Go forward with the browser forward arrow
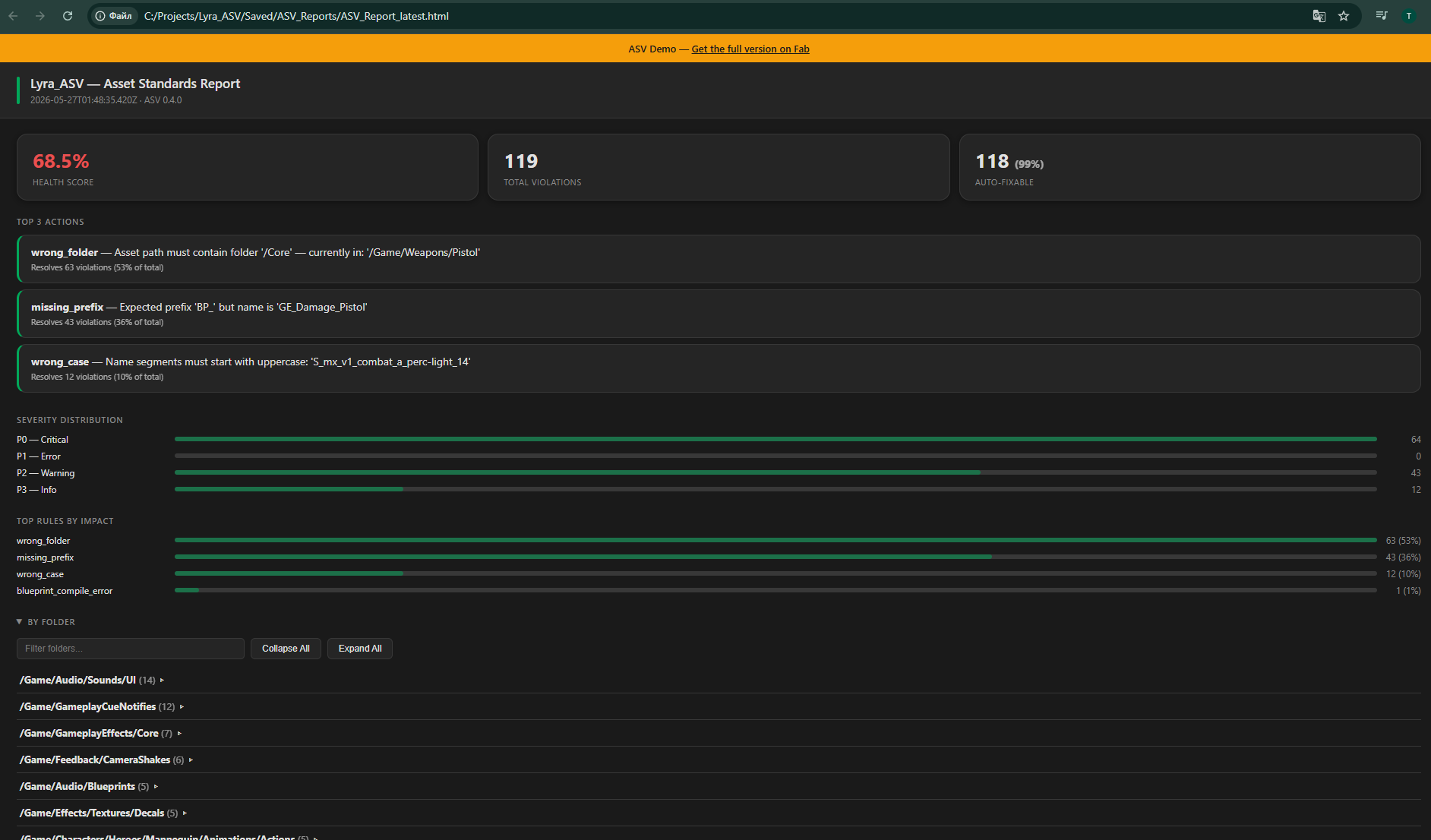The width and height of the screenshot is (1431, 840). (x=40, y=16)
